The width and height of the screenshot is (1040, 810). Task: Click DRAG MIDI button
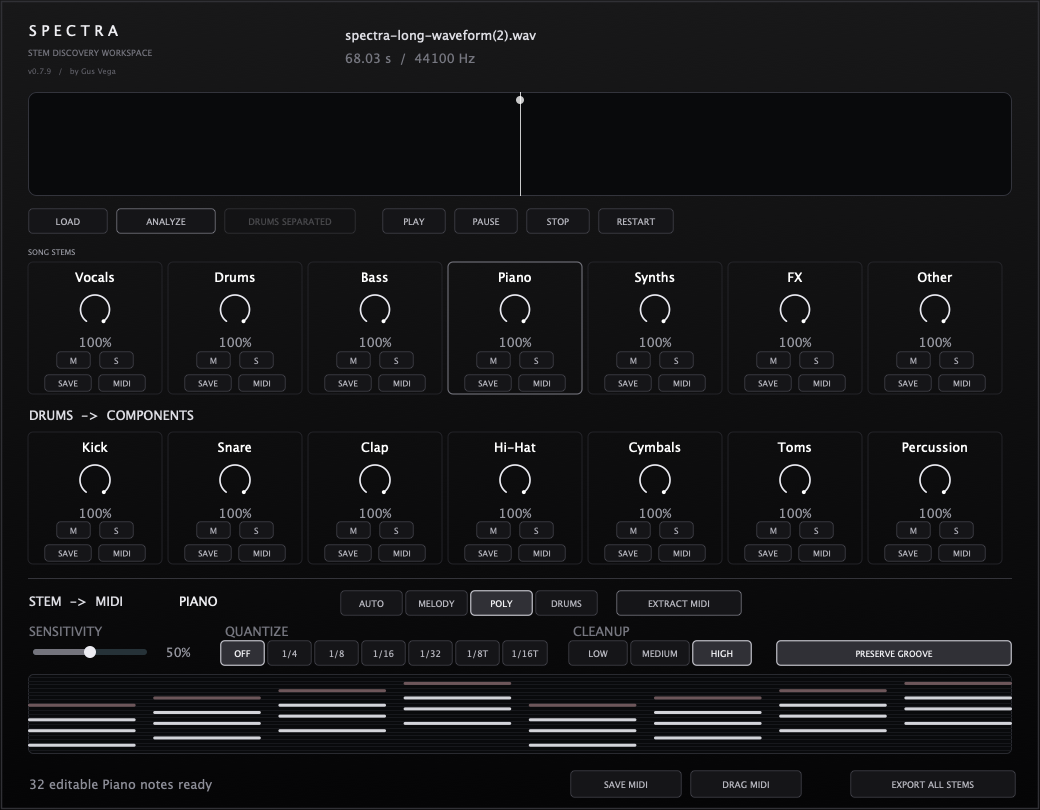point(746,784)
